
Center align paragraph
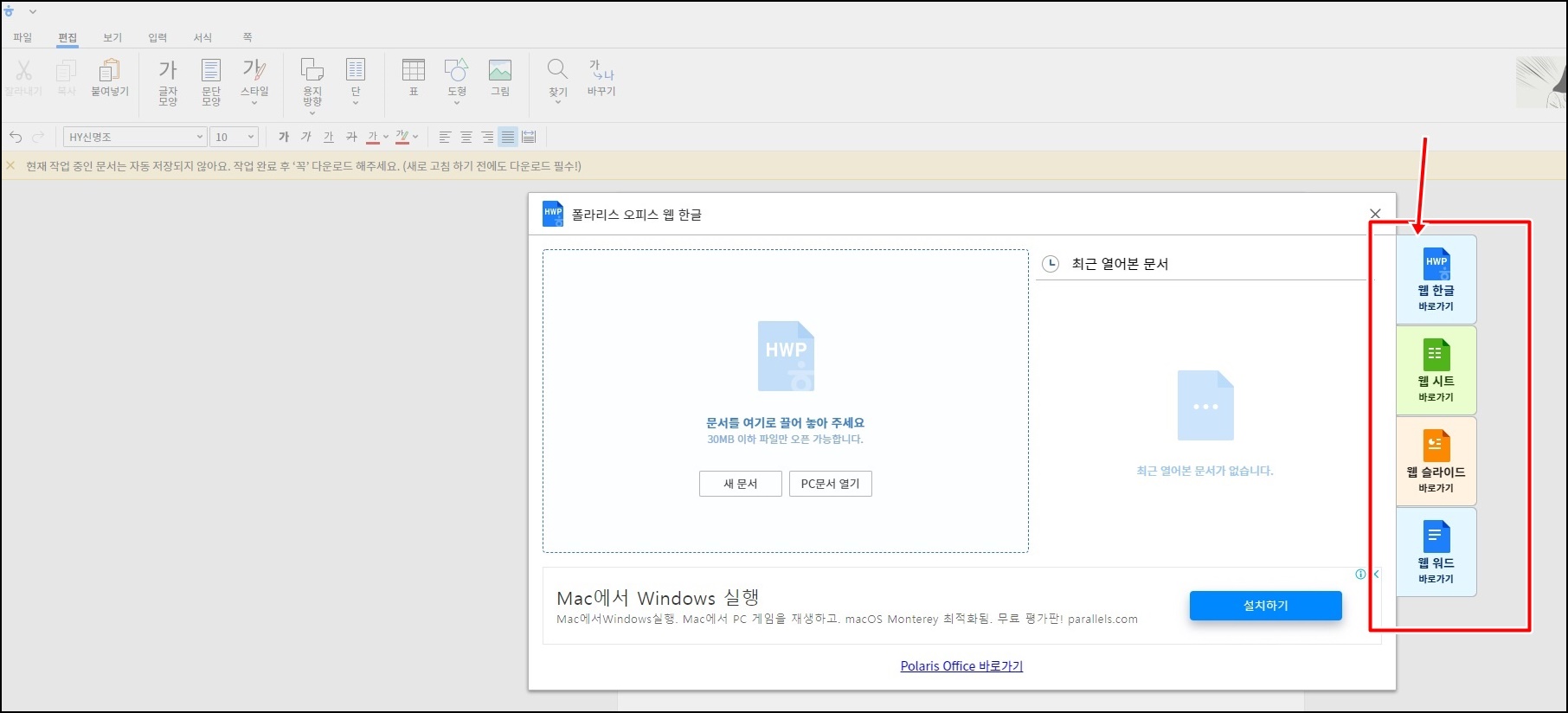466,137
